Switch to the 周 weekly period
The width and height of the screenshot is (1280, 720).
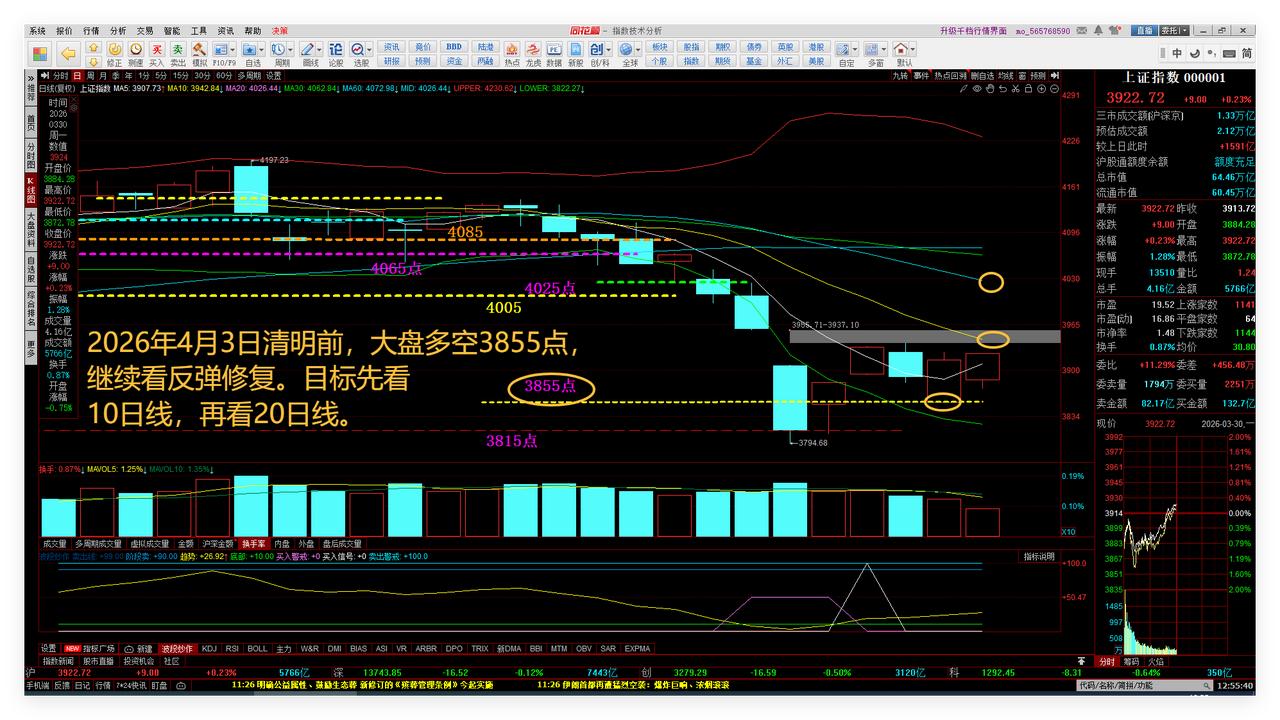[90, 75]
